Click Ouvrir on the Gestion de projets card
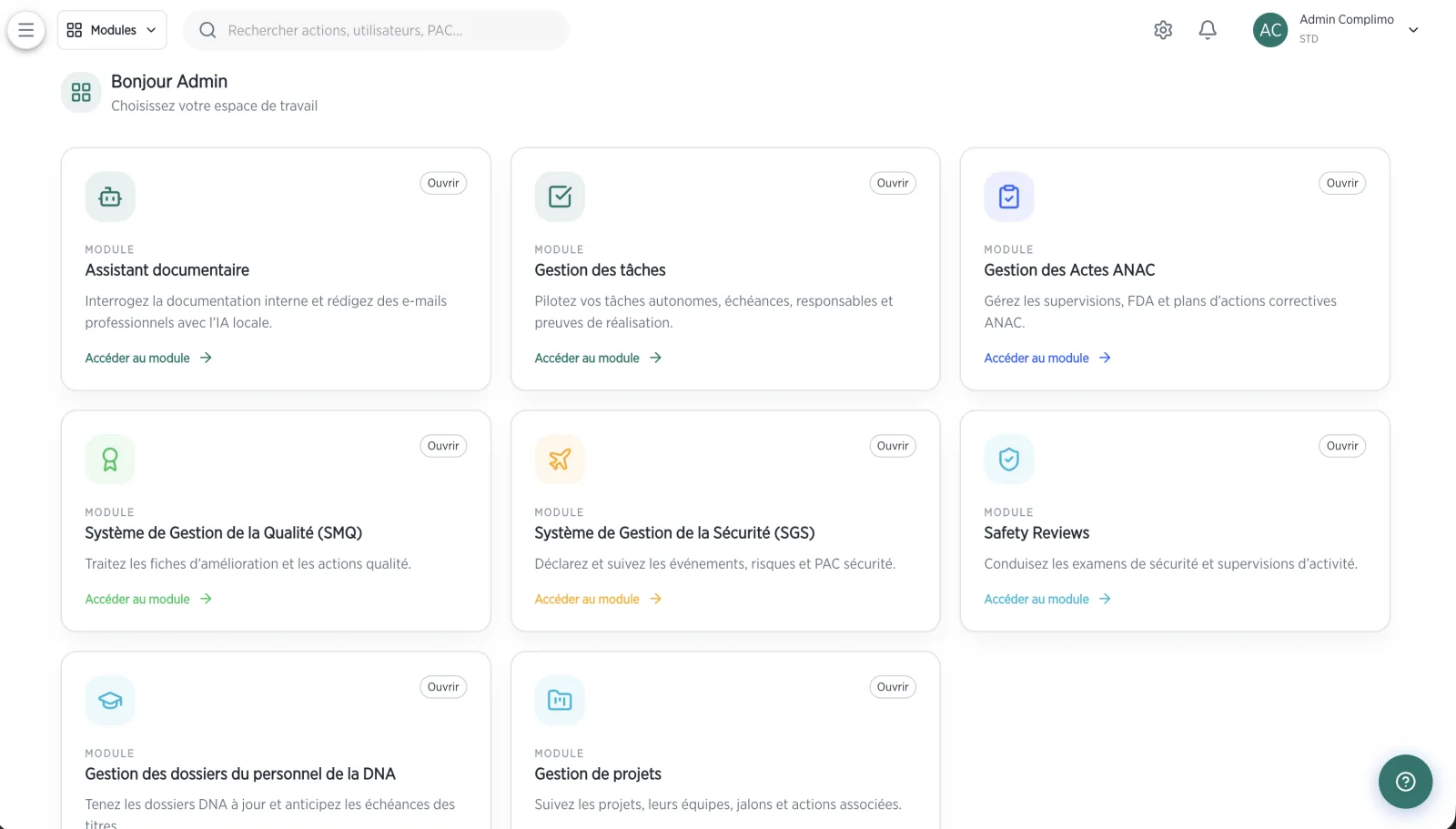This screenshot has width=1456, height=829. point(893,687)
